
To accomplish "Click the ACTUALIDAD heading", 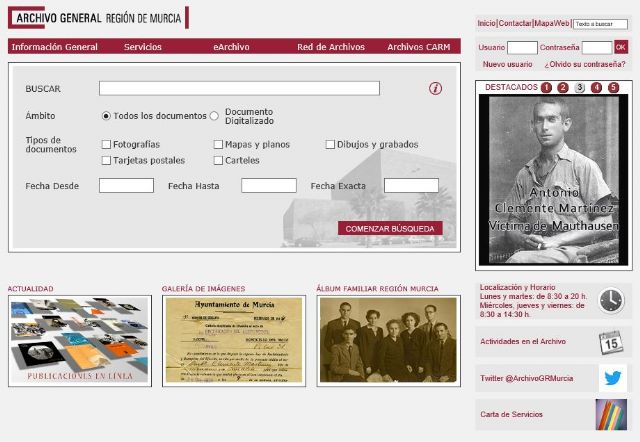I will coord(31,289).
